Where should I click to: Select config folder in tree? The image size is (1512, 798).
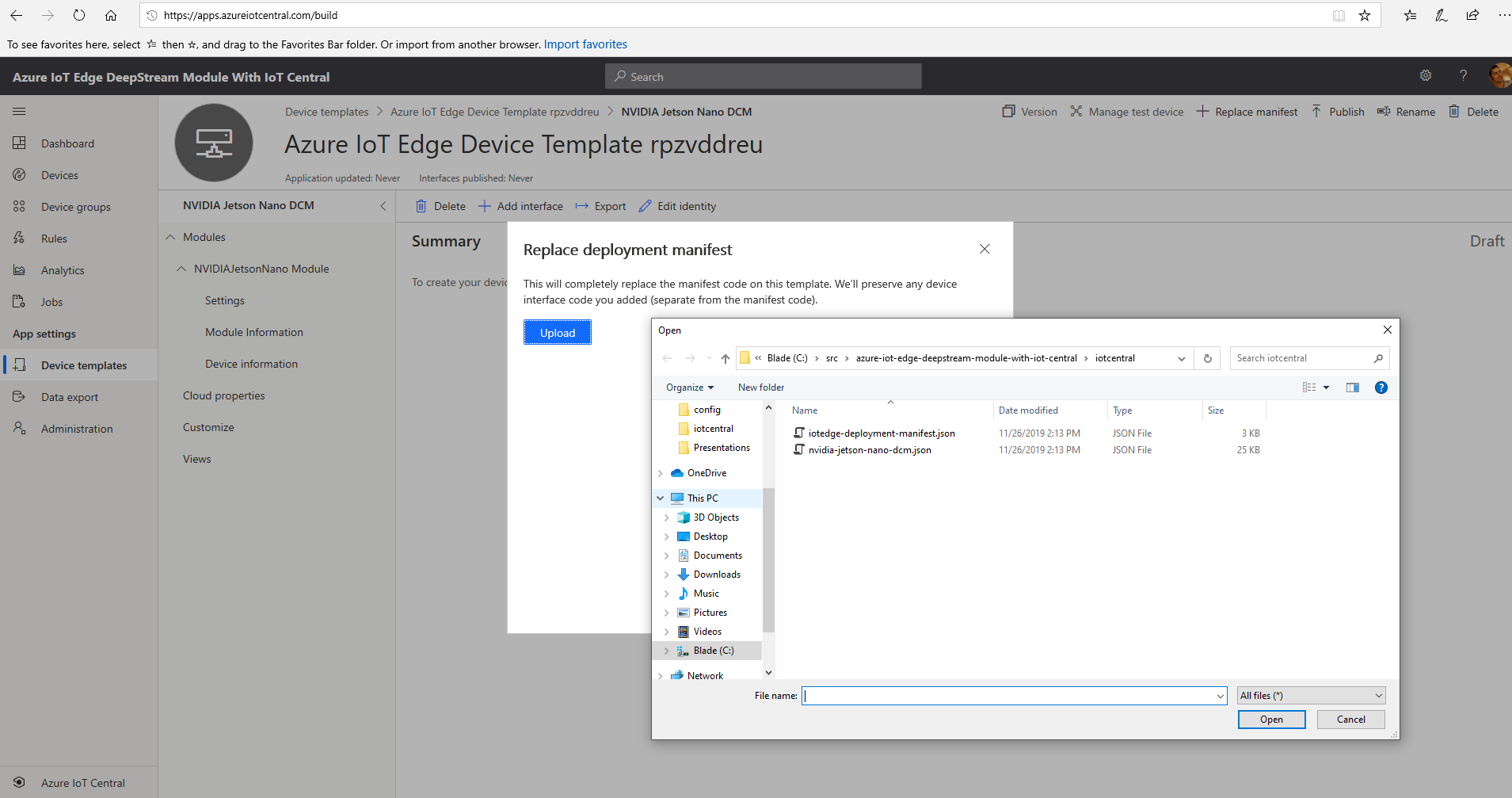click(706, 410)
